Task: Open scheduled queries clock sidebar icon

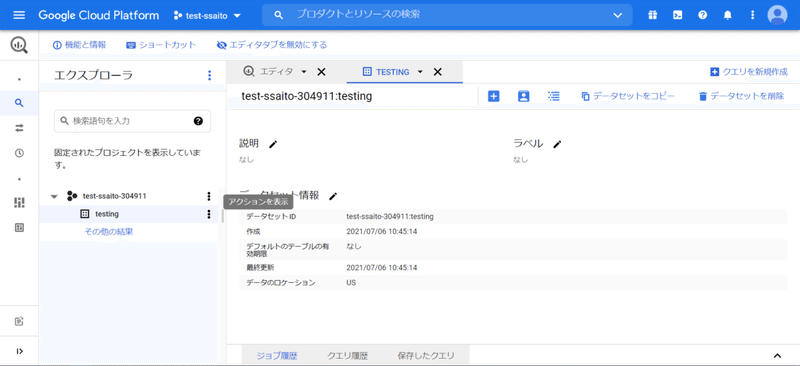Action: coord(19,153)
